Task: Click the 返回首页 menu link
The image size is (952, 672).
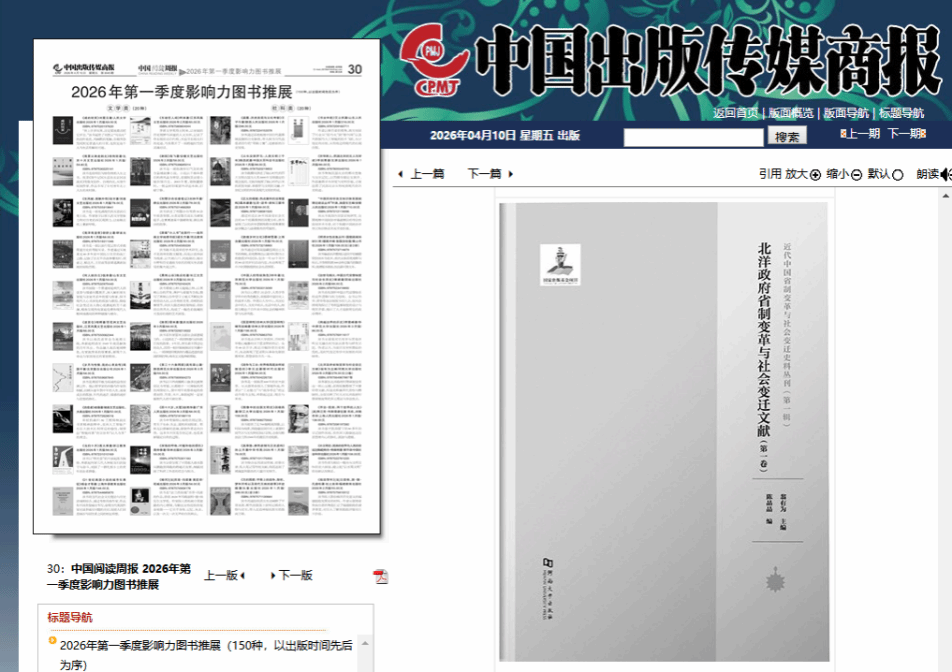Action: pos(735,113)
